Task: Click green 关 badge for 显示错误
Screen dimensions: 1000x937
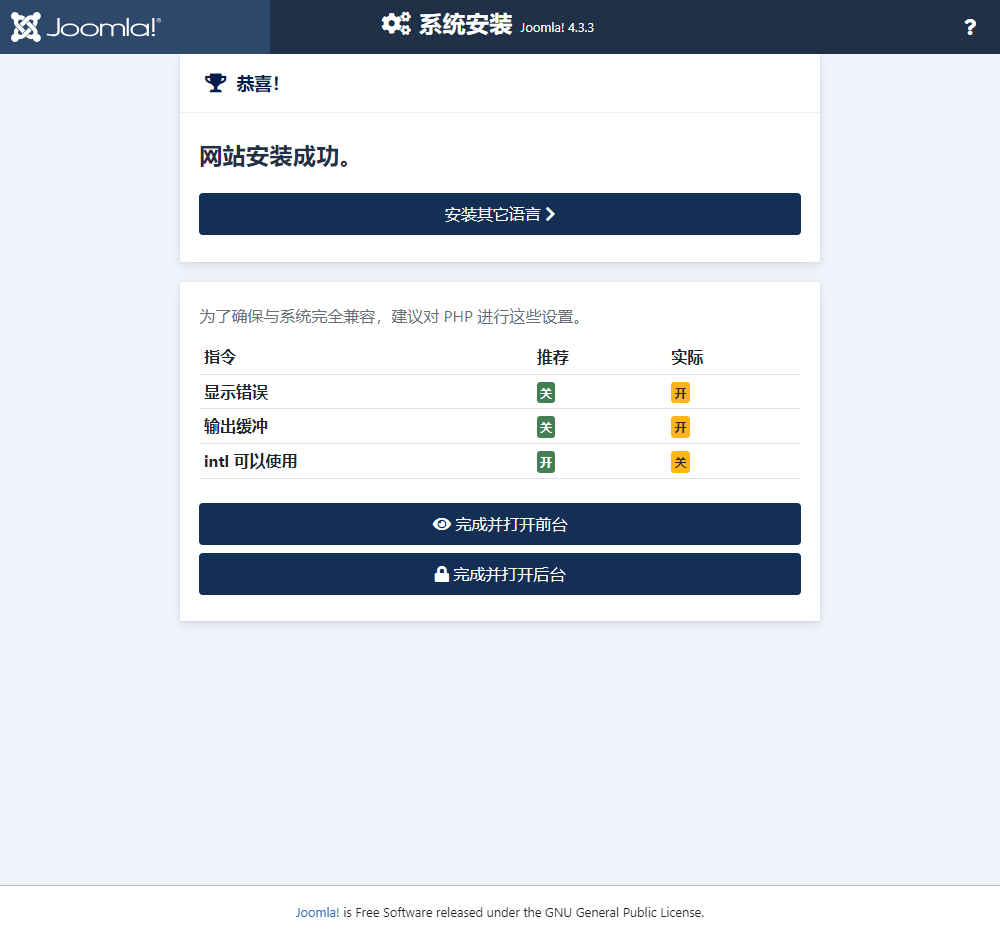Action: pos(546,393)
